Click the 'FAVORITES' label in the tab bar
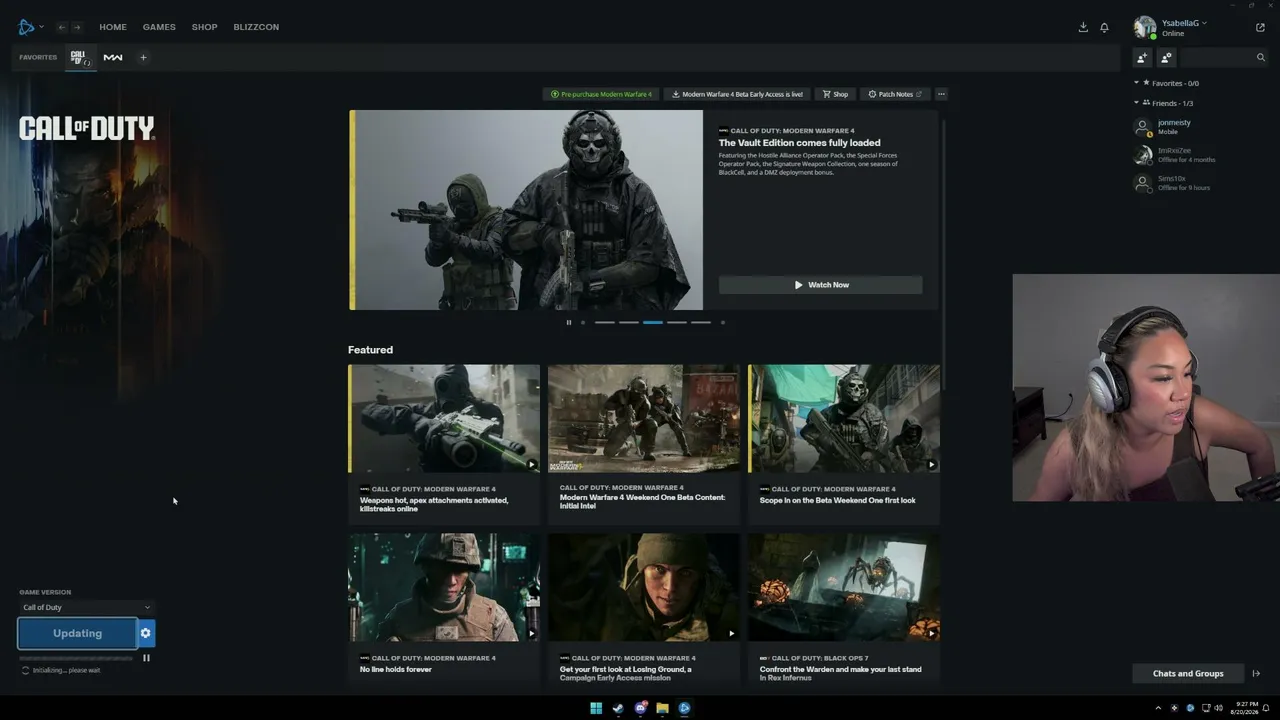 coord(38,57)
